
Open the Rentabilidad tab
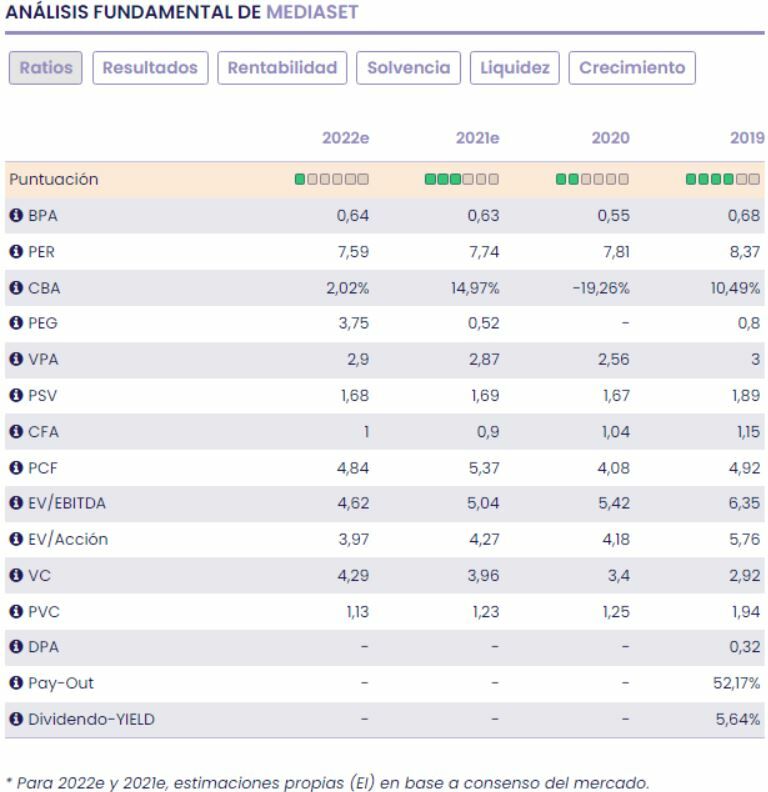tap(282, 68)
